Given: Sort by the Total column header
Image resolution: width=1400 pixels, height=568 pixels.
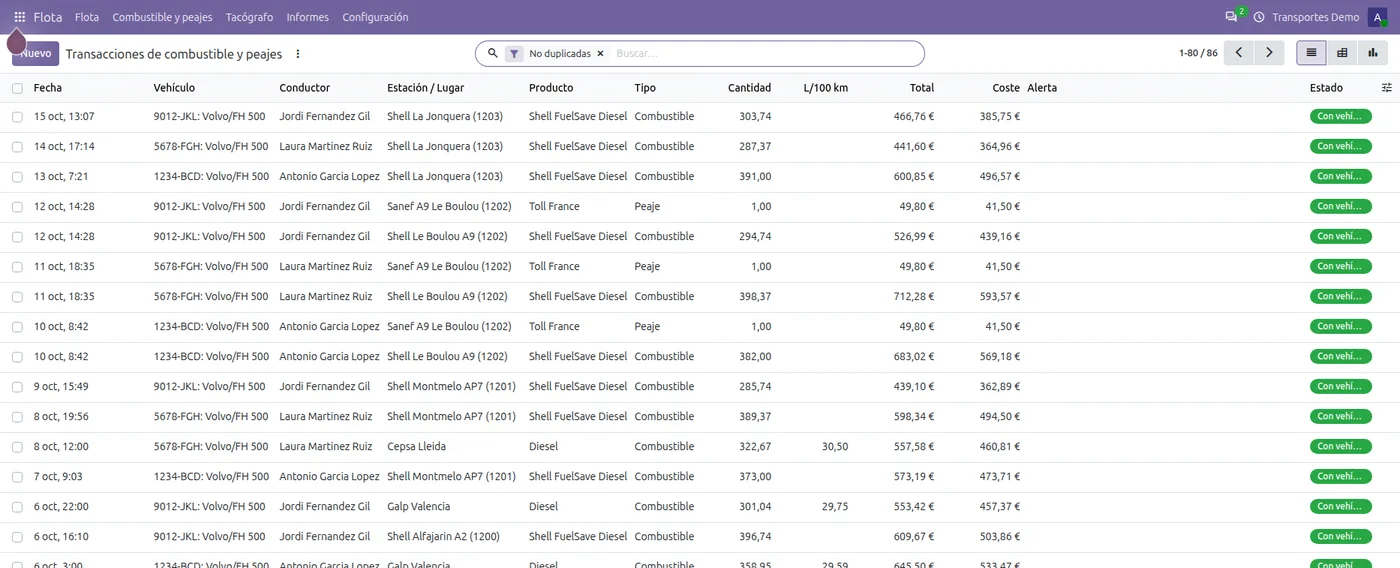Looking at the screenshot, I should tap(921, 88).
